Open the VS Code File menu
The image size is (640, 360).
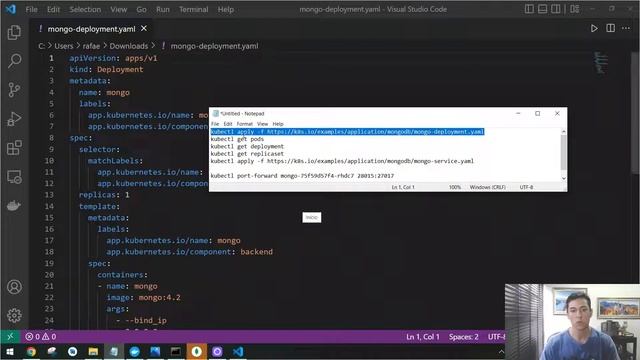pos(31,9)
